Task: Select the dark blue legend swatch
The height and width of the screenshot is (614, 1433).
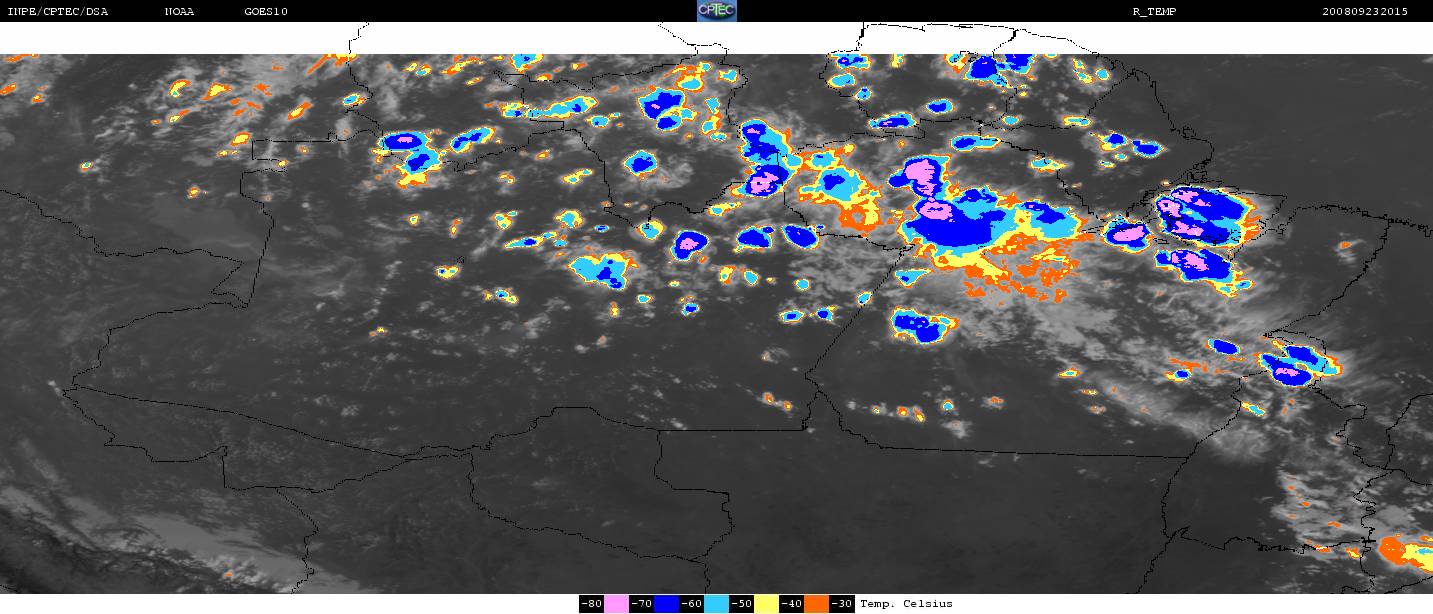Action: (x=666, y=604)
